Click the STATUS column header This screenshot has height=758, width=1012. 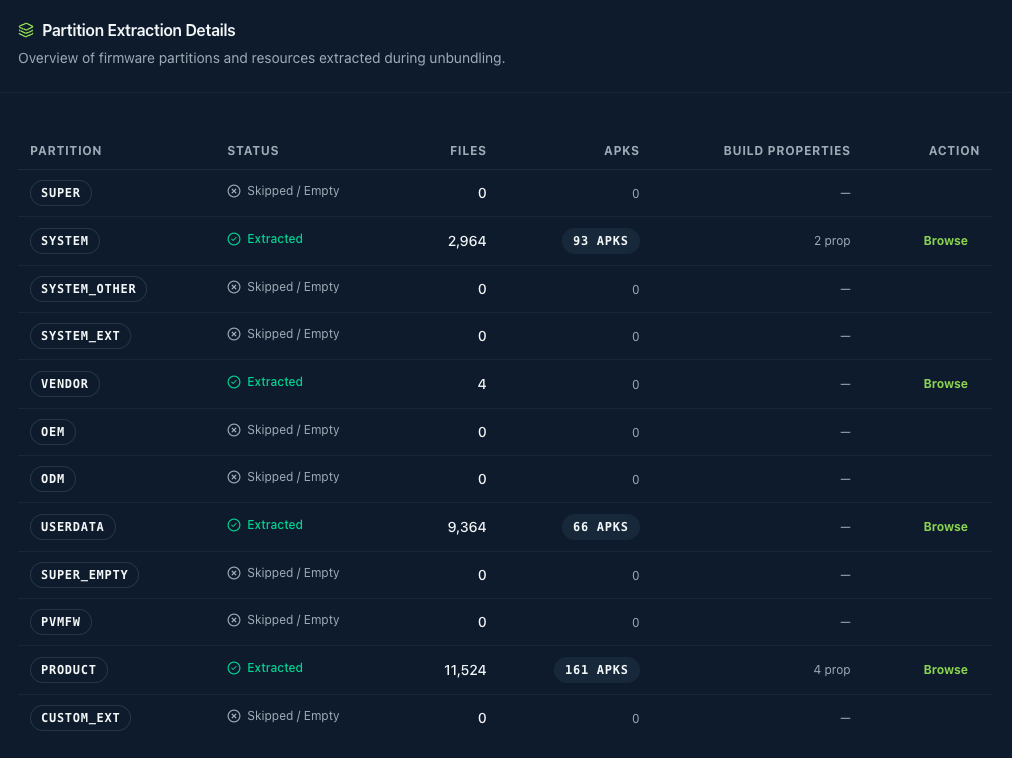click(253, 150)
